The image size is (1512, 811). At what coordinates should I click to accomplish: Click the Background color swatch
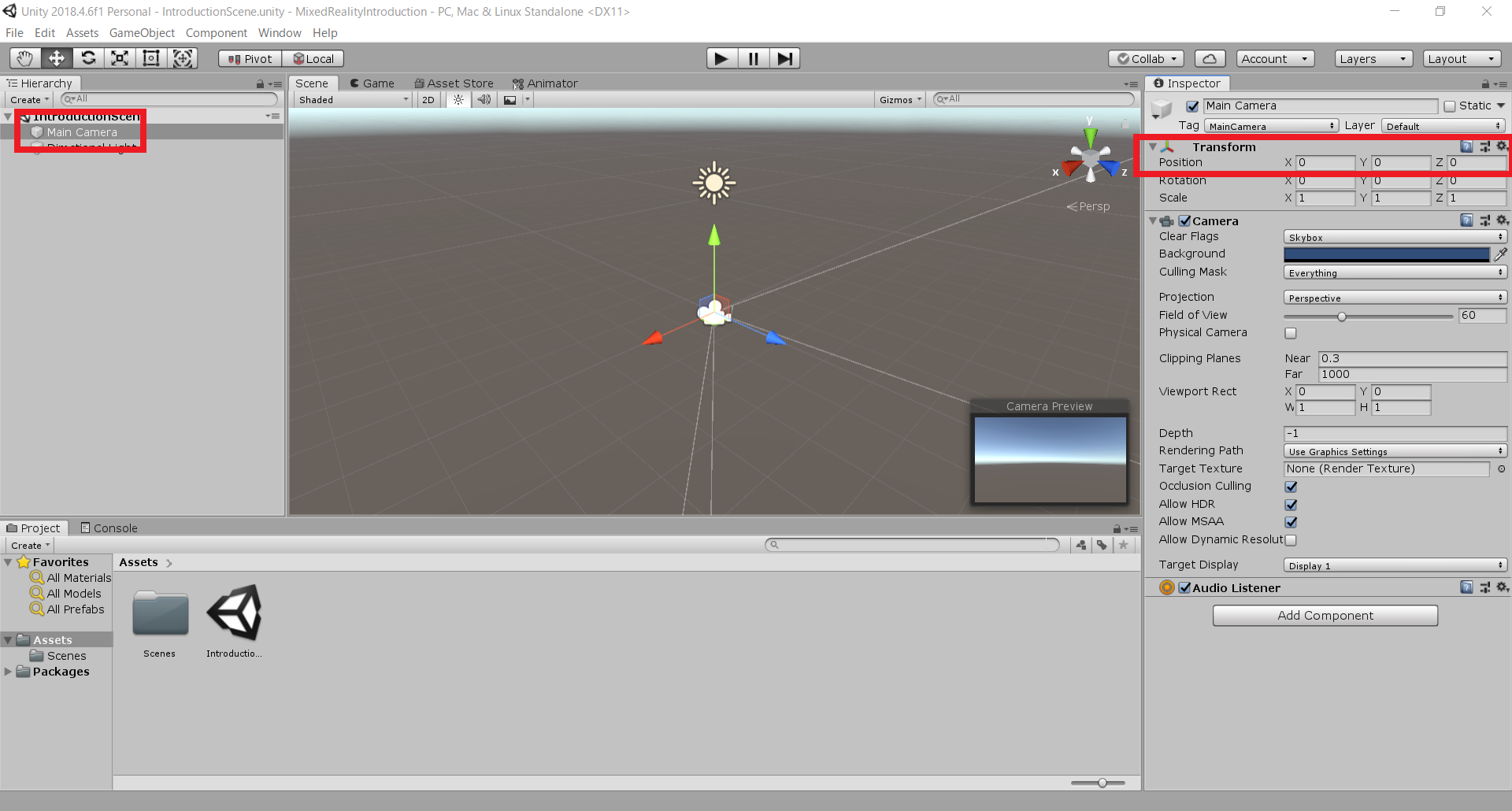1387,254
